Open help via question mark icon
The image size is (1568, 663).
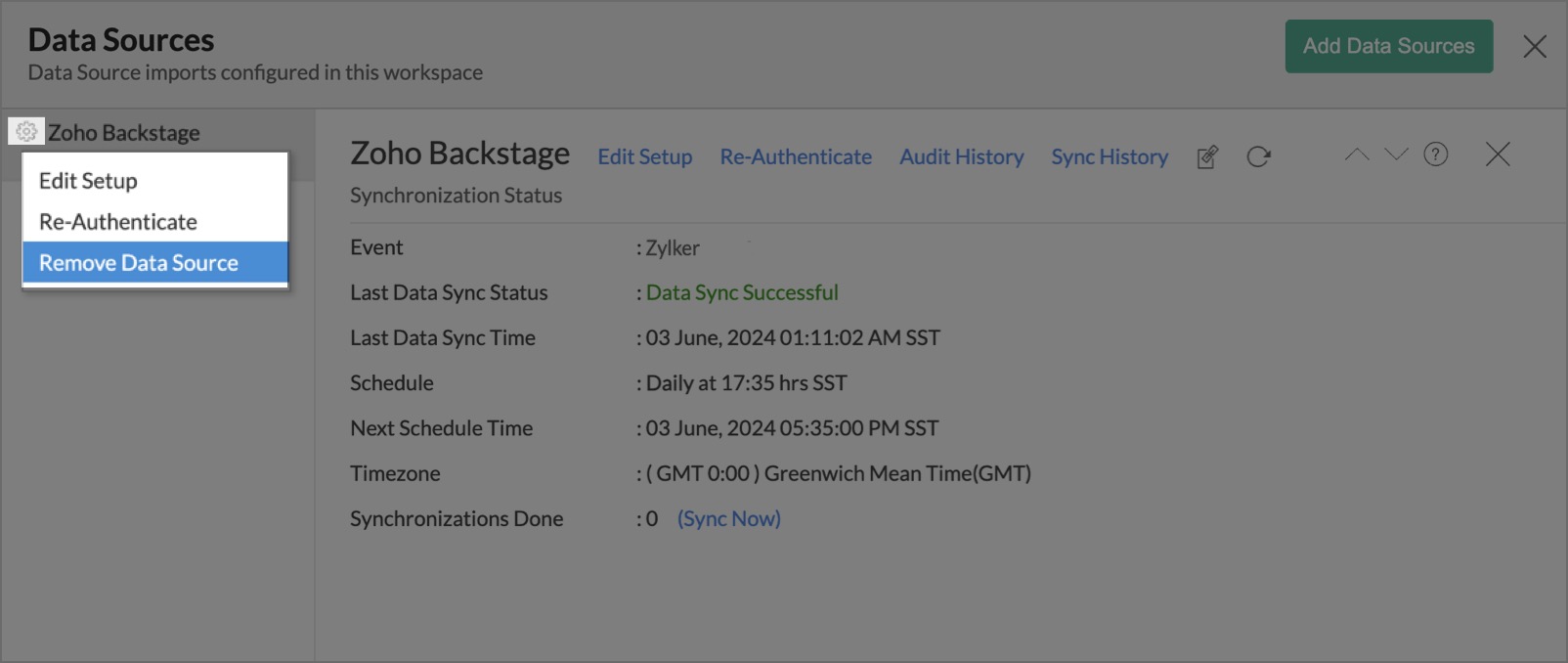[x=1435, y=155]
